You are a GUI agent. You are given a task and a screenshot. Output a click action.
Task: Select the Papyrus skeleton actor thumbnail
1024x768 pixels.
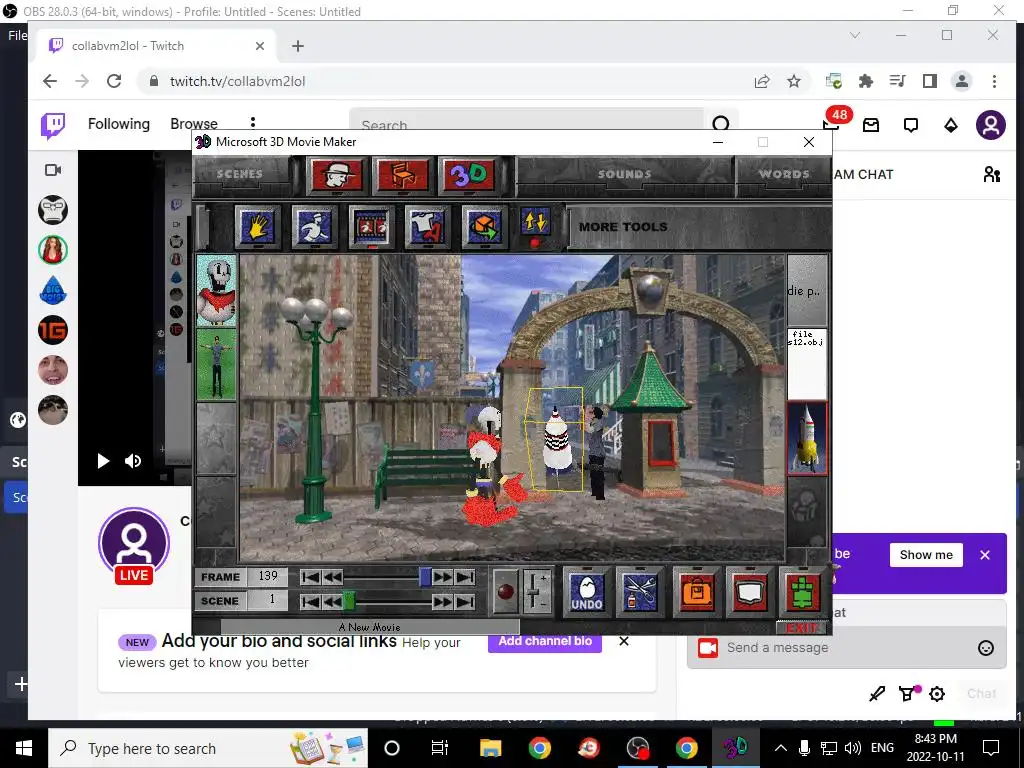[216, 290]
